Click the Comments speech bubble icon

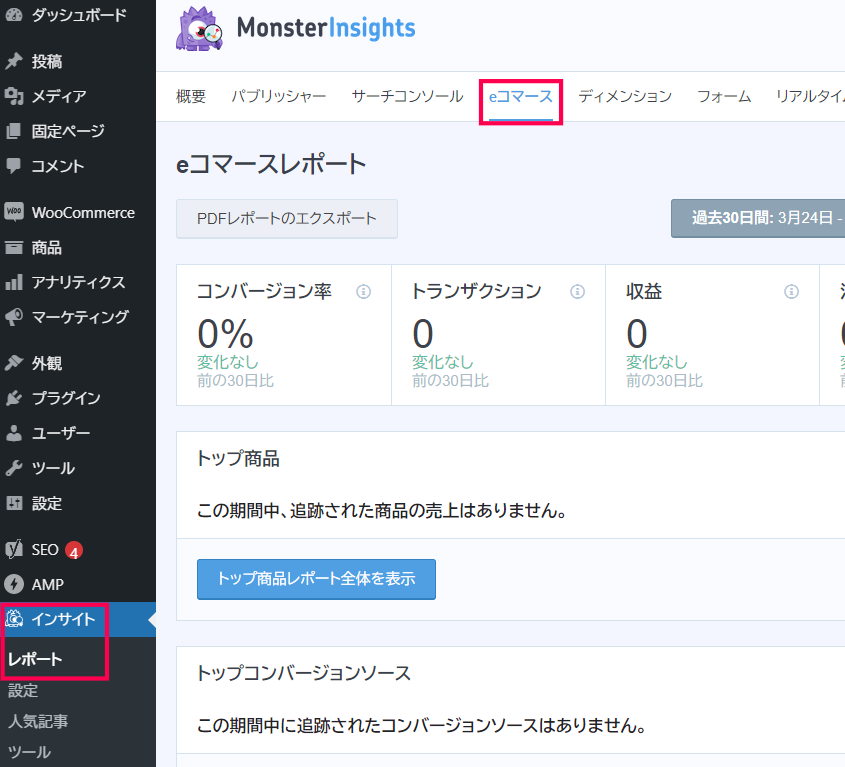coord(14,165)
